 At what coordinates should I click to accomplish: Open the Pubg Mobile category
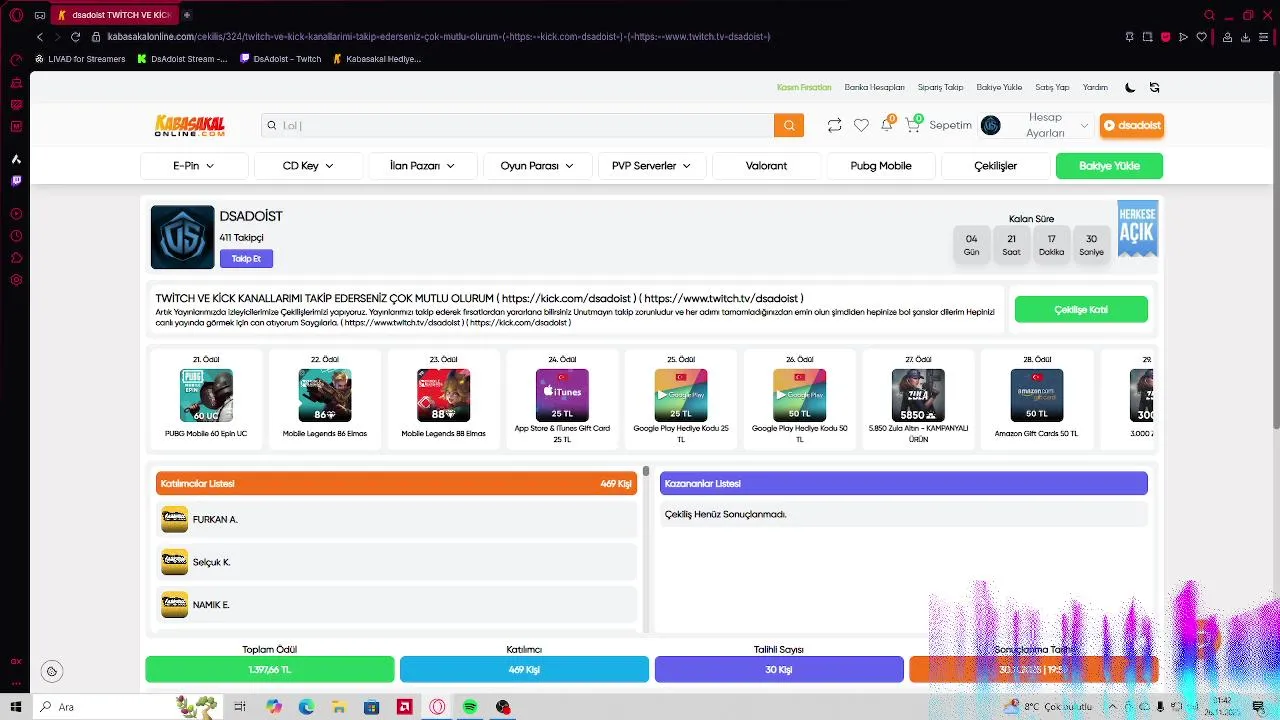[881, 166]
